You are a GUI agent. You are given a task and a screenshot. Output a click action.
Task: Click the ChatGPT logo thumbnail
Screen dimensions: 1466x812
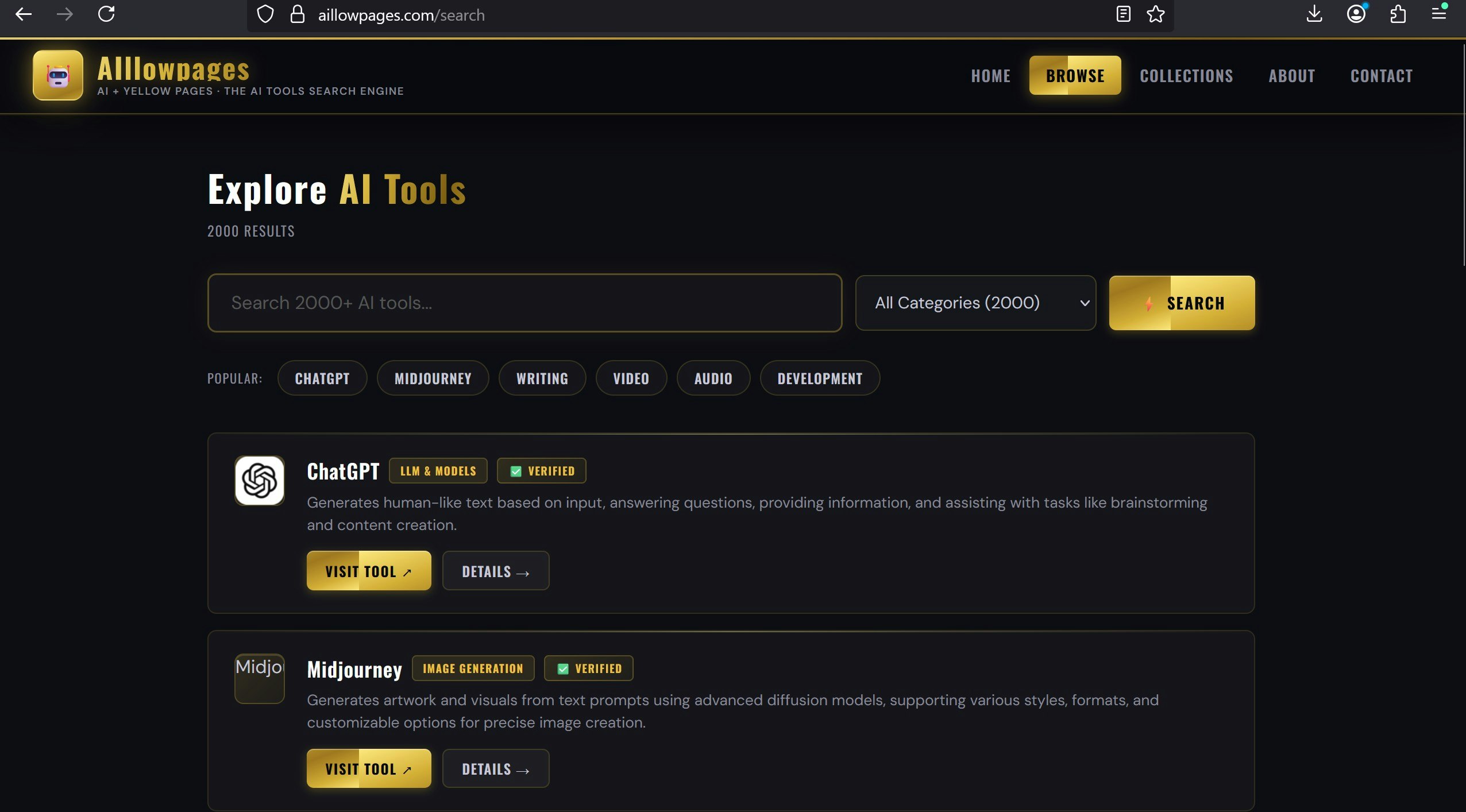[260, 481]
